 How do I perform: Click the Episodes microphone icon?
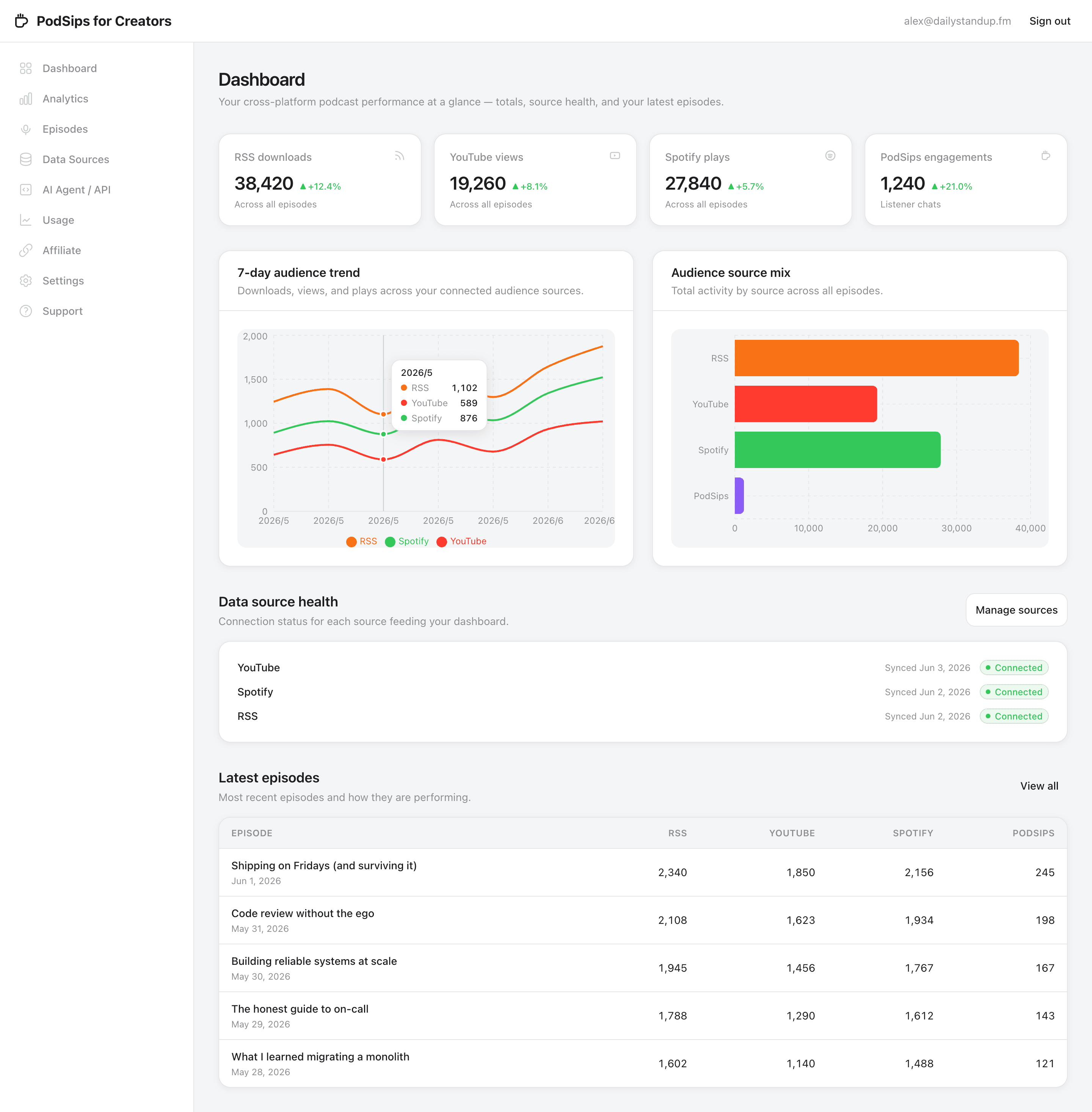click(26, 129)
